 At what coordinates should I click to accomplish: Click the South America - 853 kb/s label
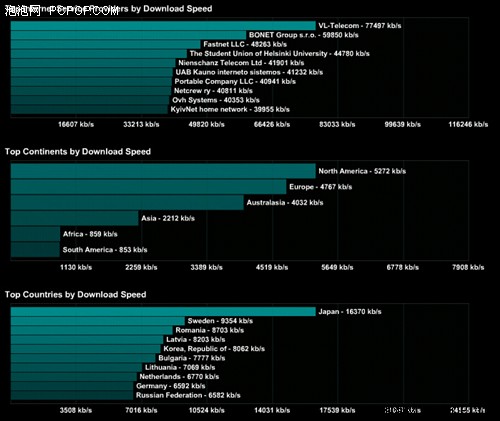[105, 250]
